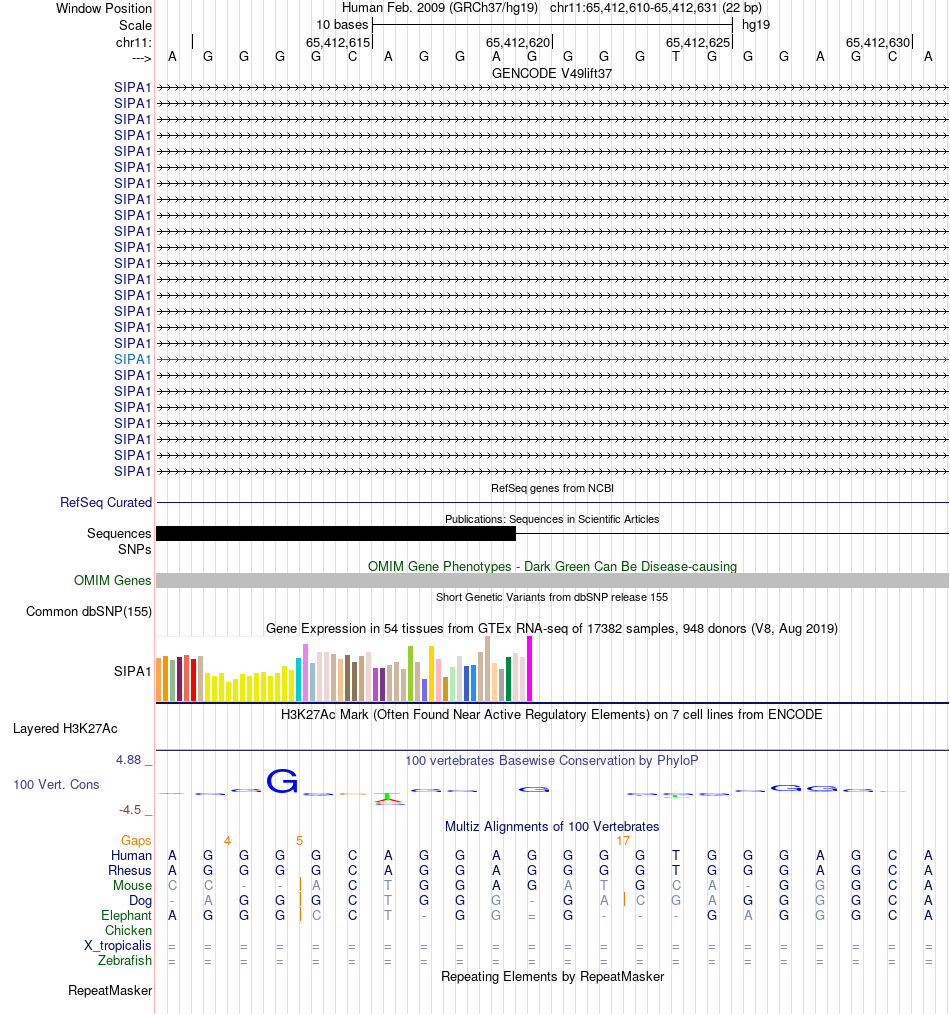
Task: Click the Dog species row label
Action: [140, 901]
